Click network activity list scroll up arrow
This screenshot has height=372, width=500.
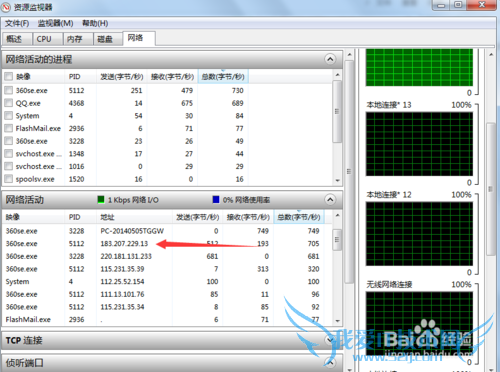click(337, 216)
